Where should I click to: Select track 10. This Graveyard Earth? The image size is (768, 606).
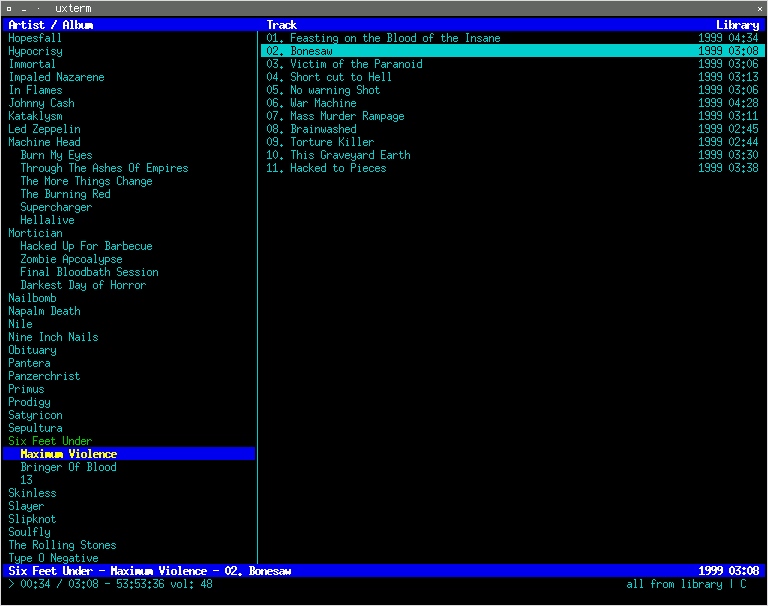pos(512,155)
